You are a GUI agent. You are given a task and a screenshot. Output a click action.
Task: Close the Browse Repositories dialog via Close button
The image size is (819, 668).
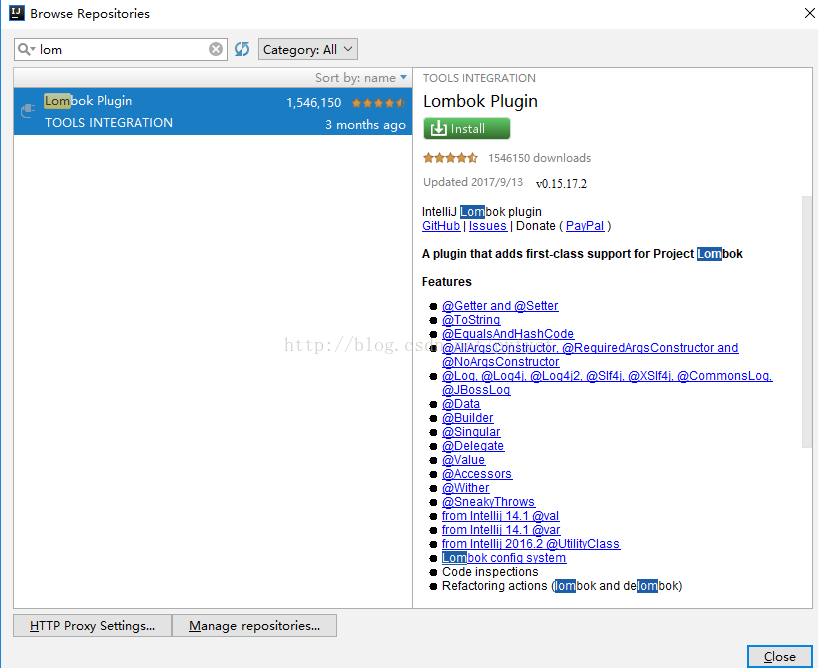[779, 657]
